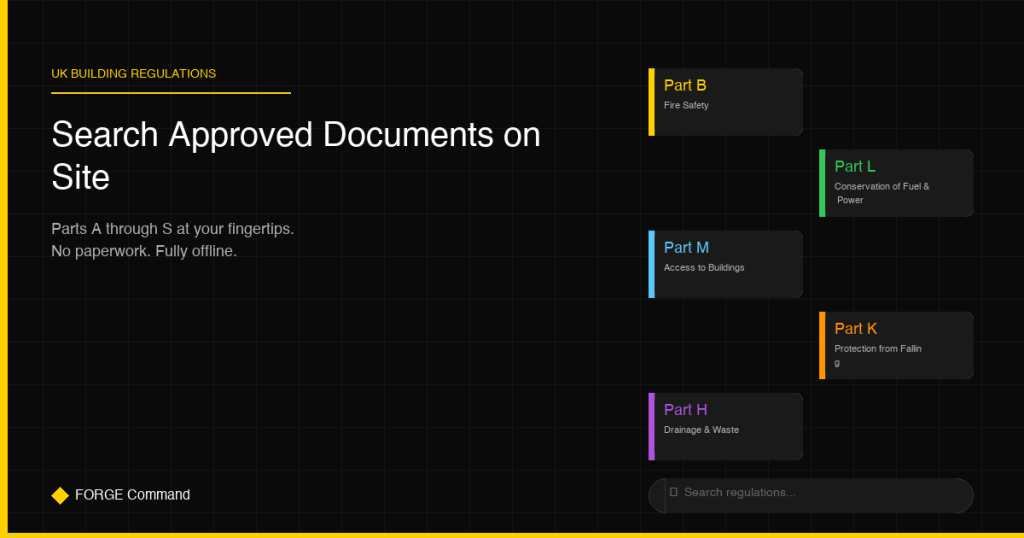Click the 'FORGE Command' brand name
Viewport: 1024px width, 538px height.
pos(132,495)
